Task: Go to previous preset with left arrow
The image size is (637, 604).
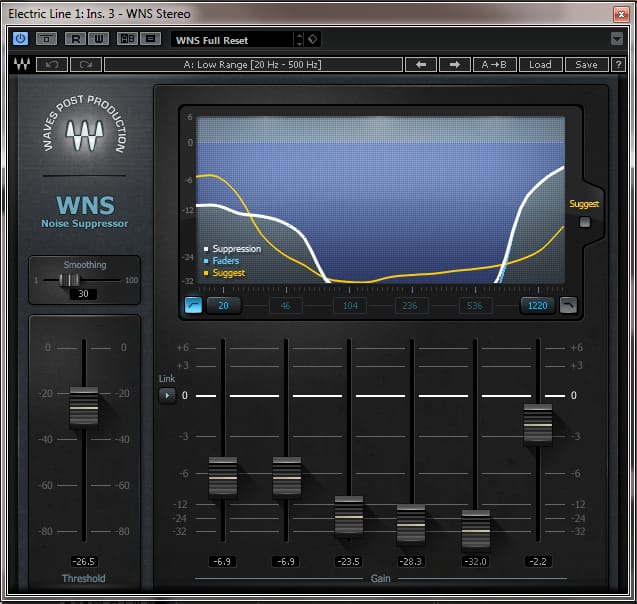Action: click(x=421, y=65)
